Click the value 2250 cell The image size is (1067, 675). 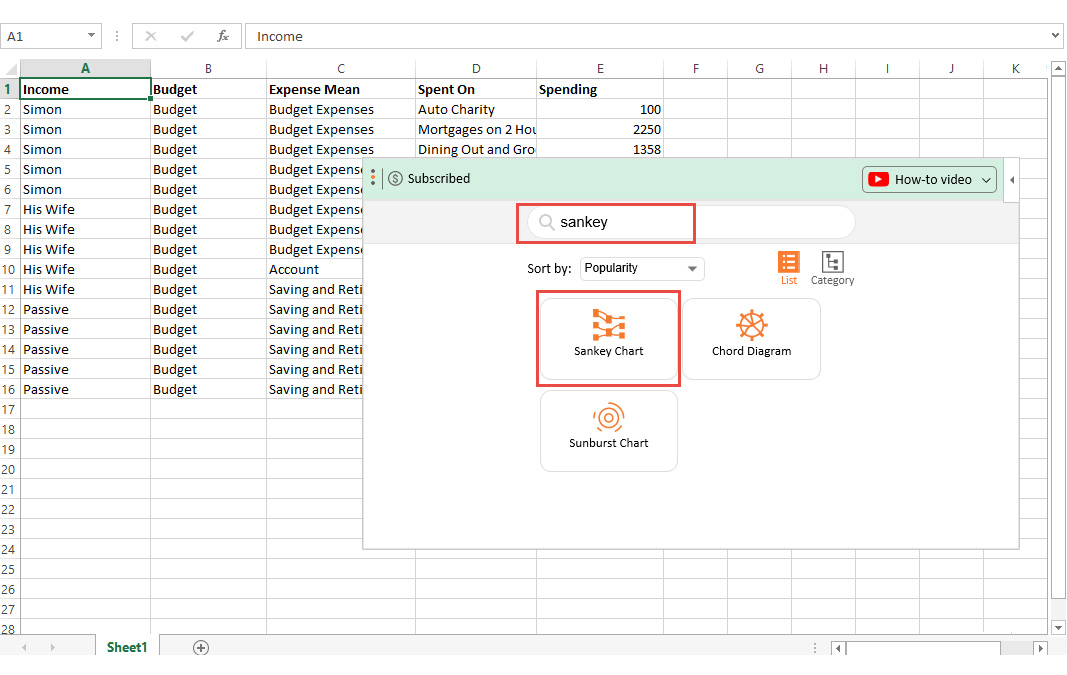click(x=600, y=129)
